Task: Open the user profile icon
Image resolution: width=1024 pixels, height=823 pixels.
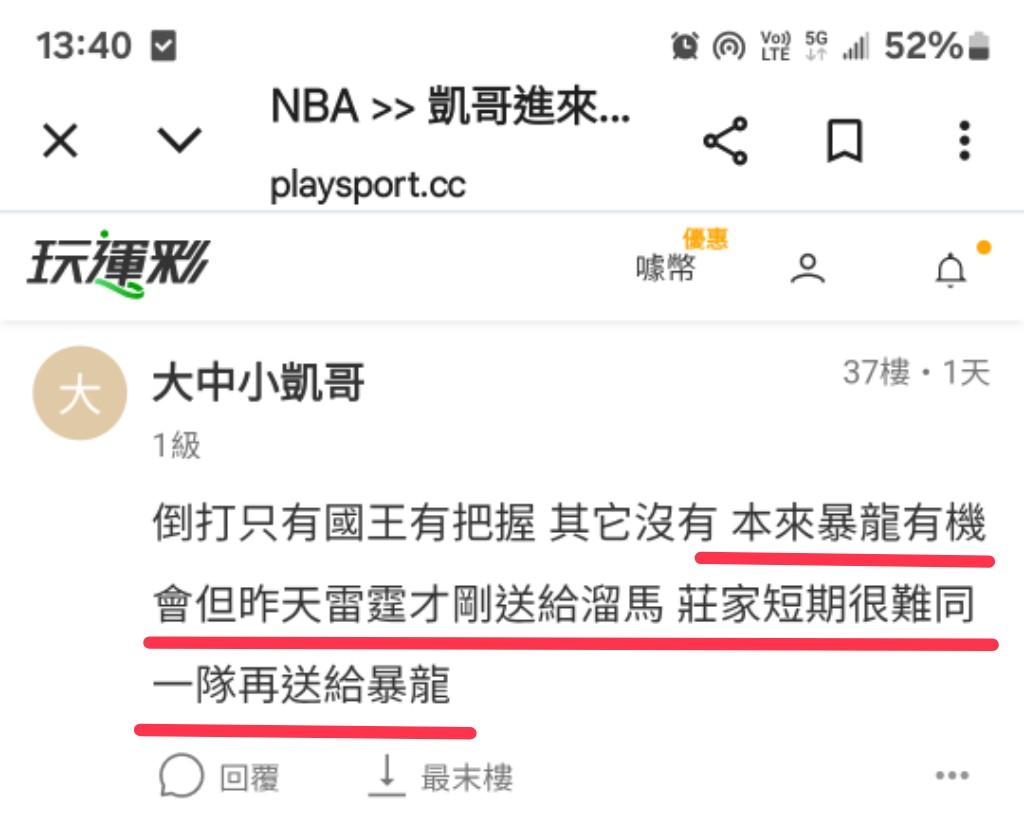Action: tap(808, 268)
